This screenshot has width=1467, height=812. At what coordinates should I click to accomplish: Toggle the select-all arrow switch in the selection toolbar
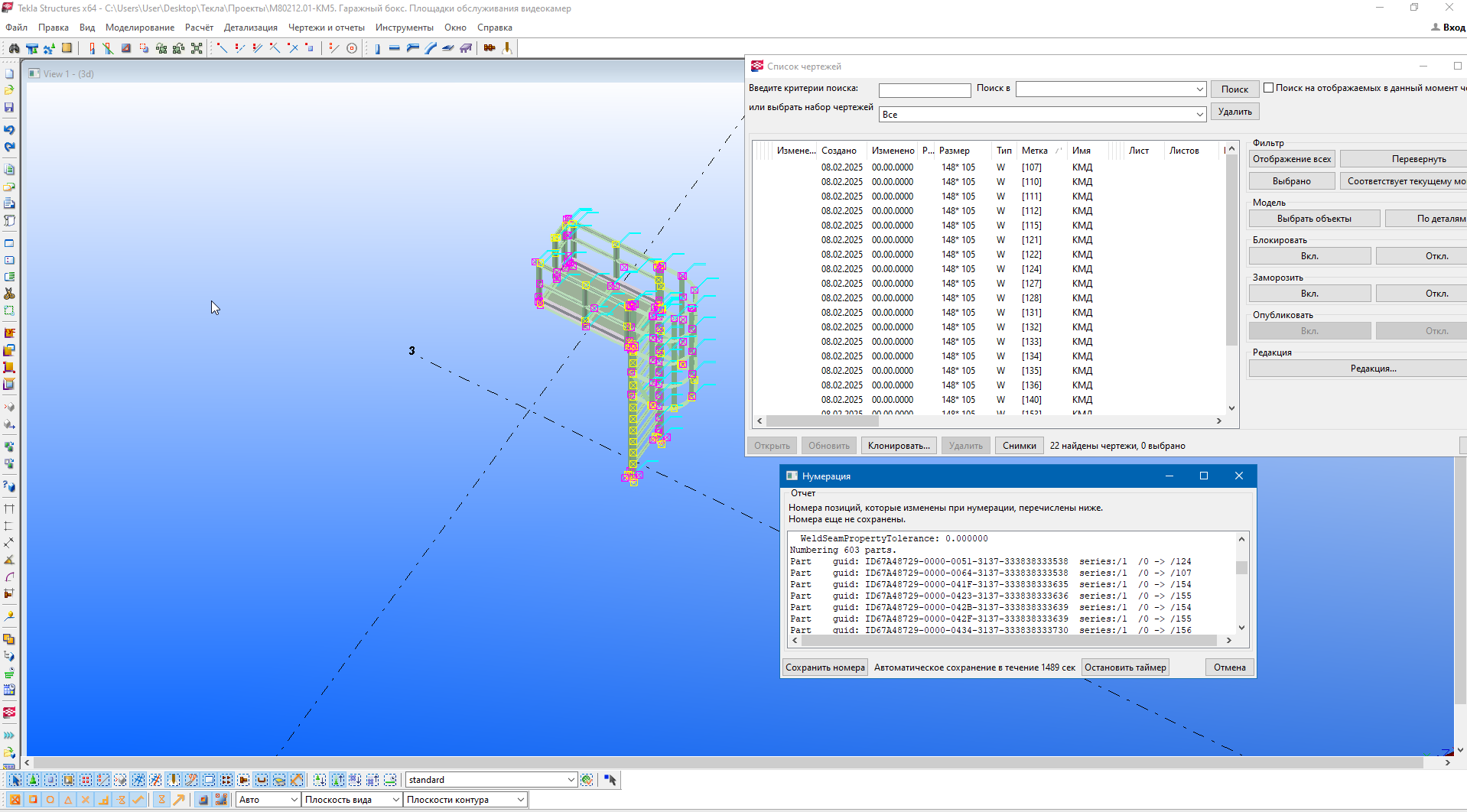tap(15, 780)
